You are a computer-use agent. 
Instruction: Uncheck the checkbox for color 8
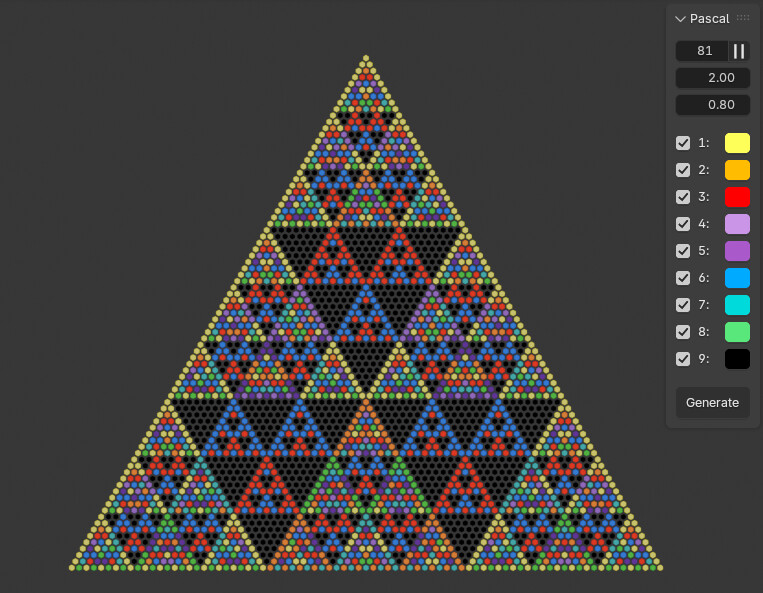pos(683,332)
